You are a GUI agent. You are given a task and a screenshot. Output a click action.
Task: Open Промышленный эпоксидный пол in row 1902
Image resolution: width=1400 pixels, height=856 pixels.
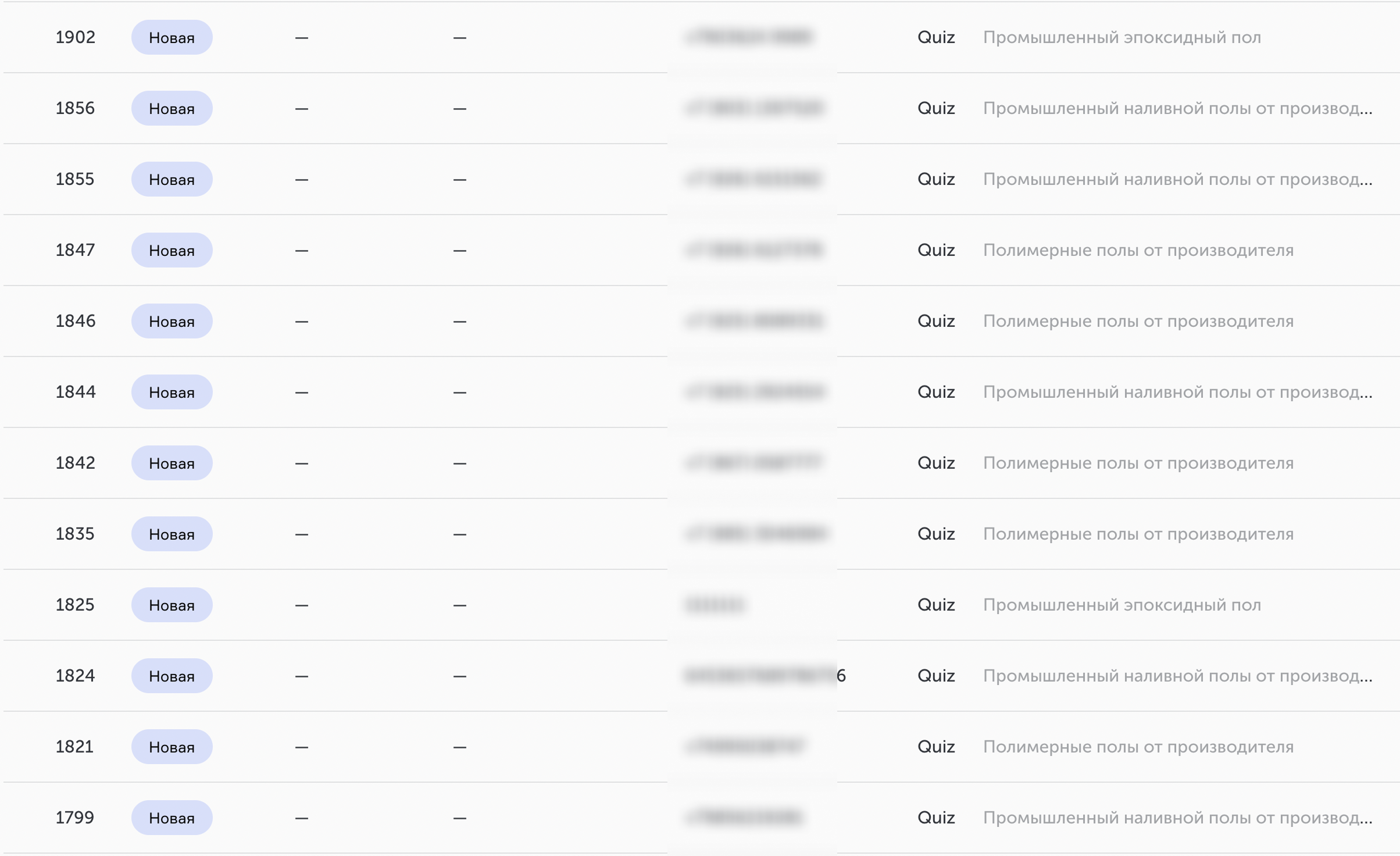pos(1122,38)
